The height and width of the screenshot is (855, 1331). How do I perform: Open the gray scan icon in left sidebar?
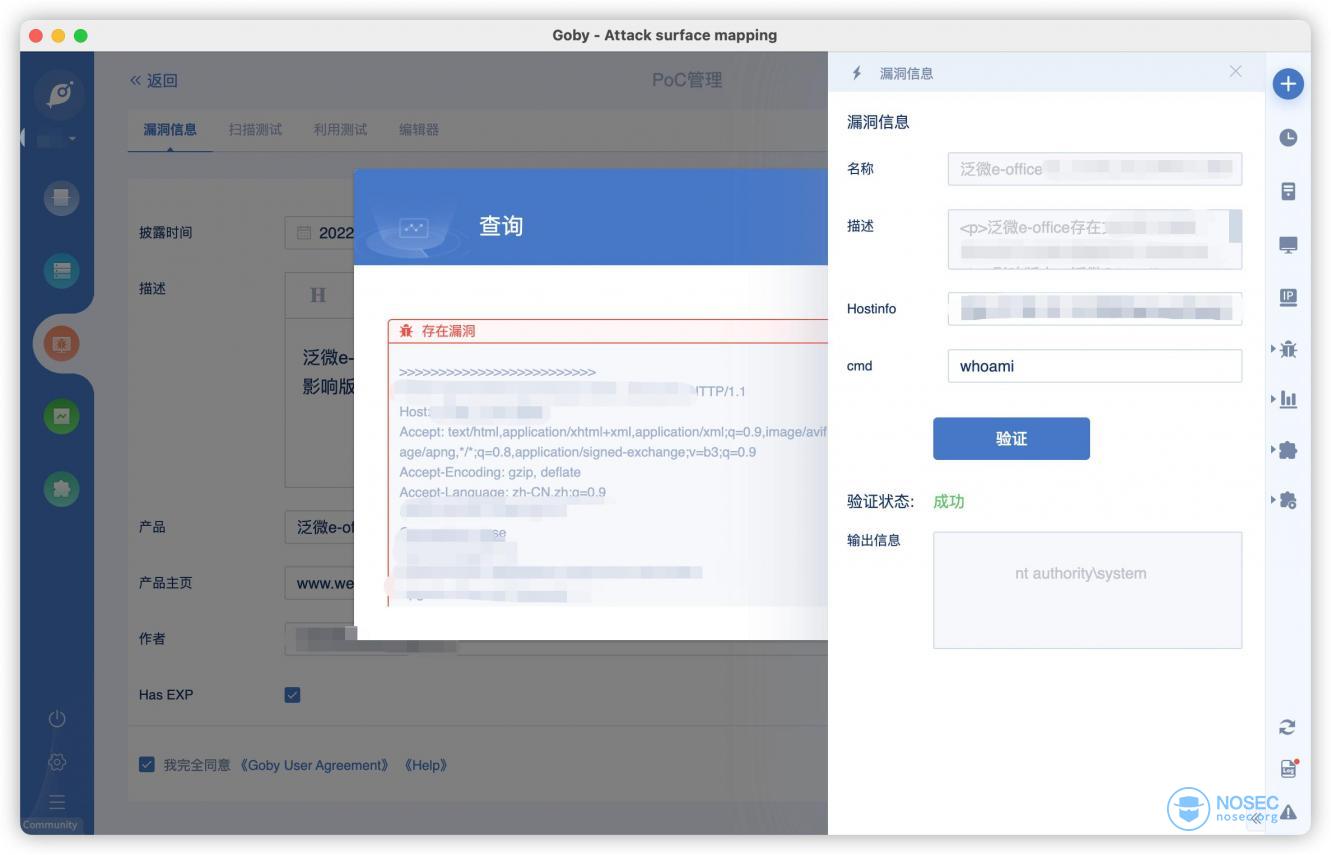(x=61, y=199)
